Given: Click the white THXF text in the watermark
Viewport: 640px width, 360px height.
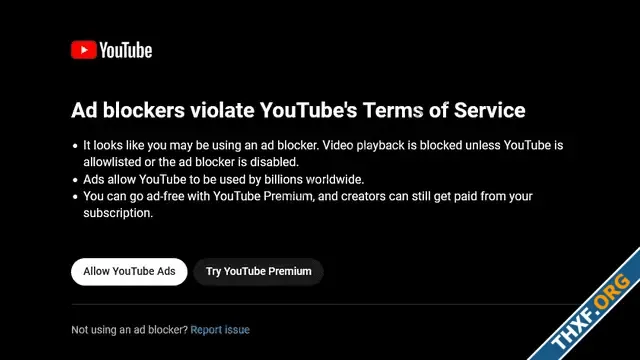Looking at the screenshot, I should pos(573,331).
